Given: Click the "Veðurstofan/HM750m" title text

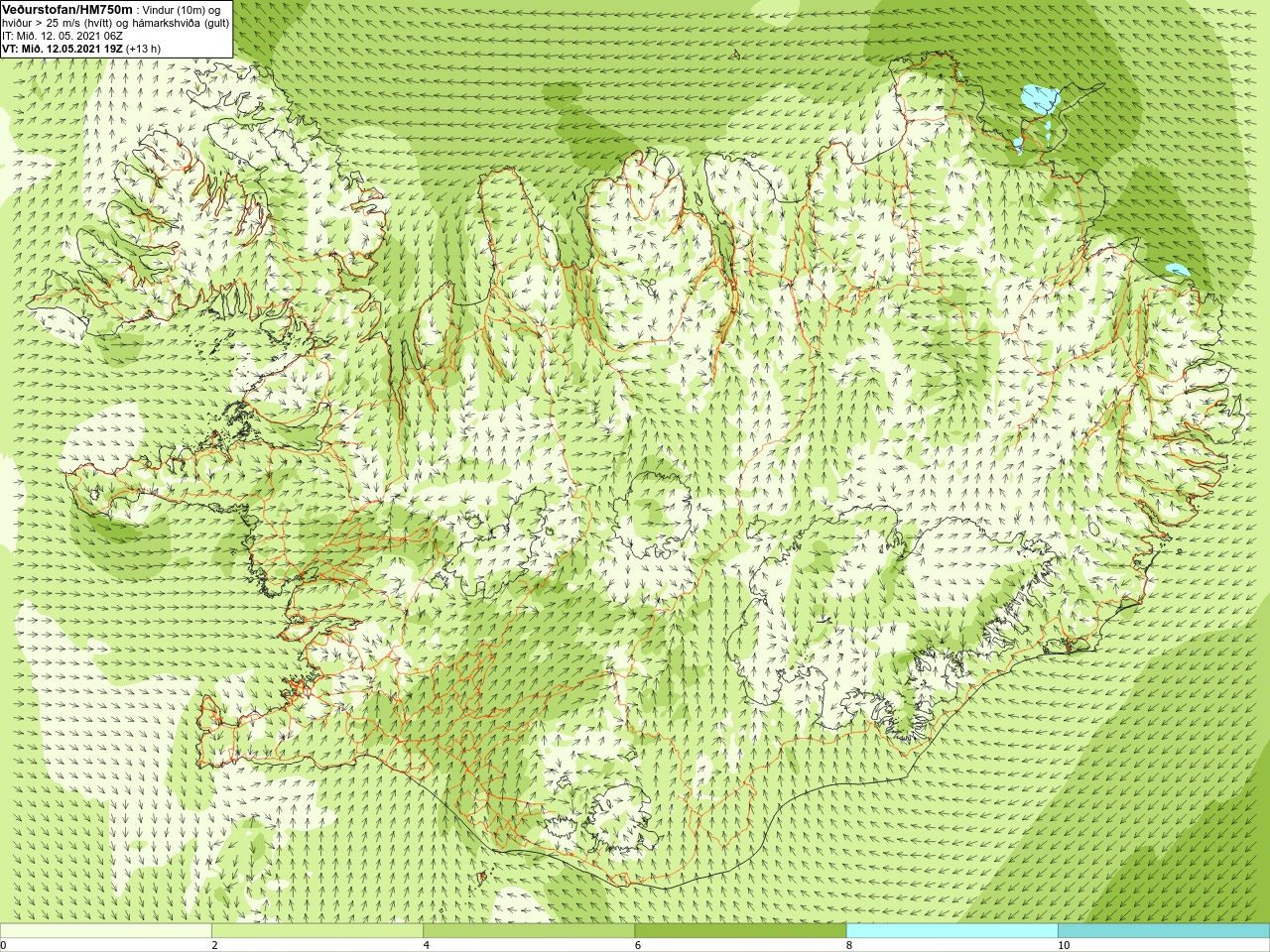Looking at the screenshot, I should point(67,9).
